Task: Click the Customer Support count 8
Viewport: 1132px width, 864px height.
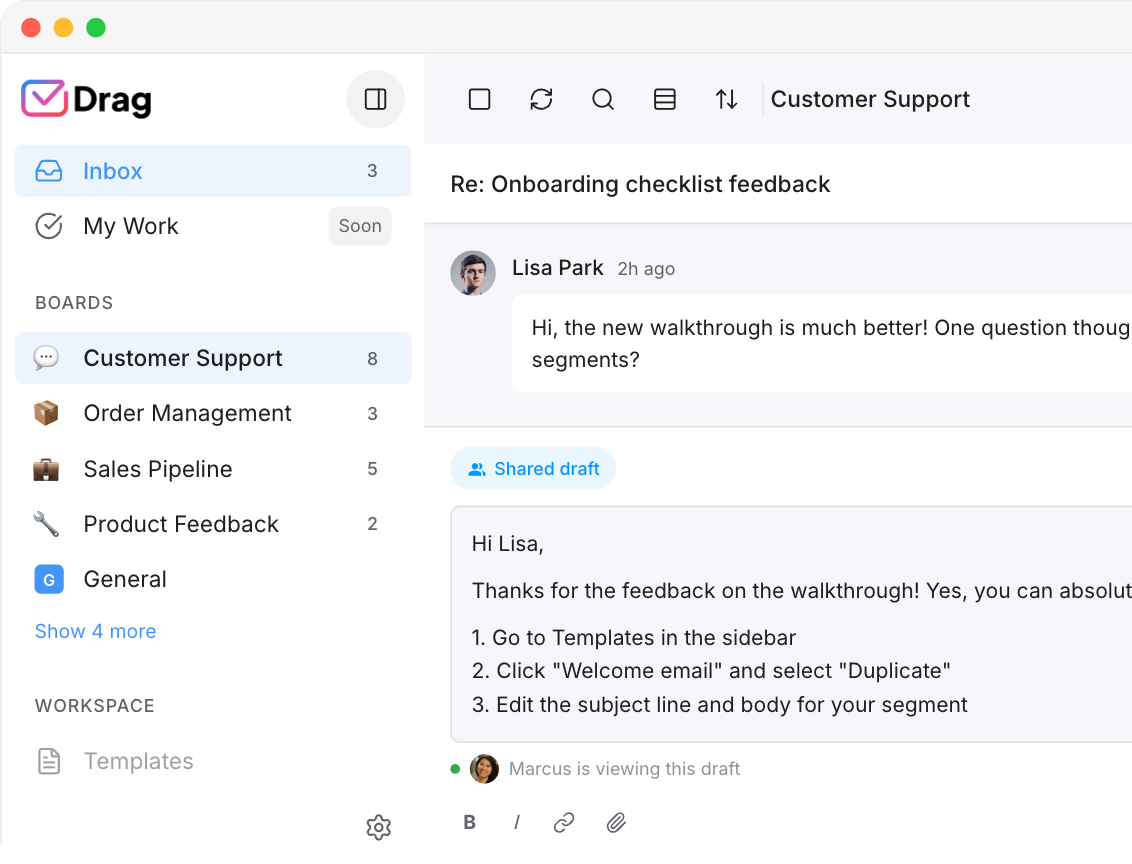Action: point(372,359)
